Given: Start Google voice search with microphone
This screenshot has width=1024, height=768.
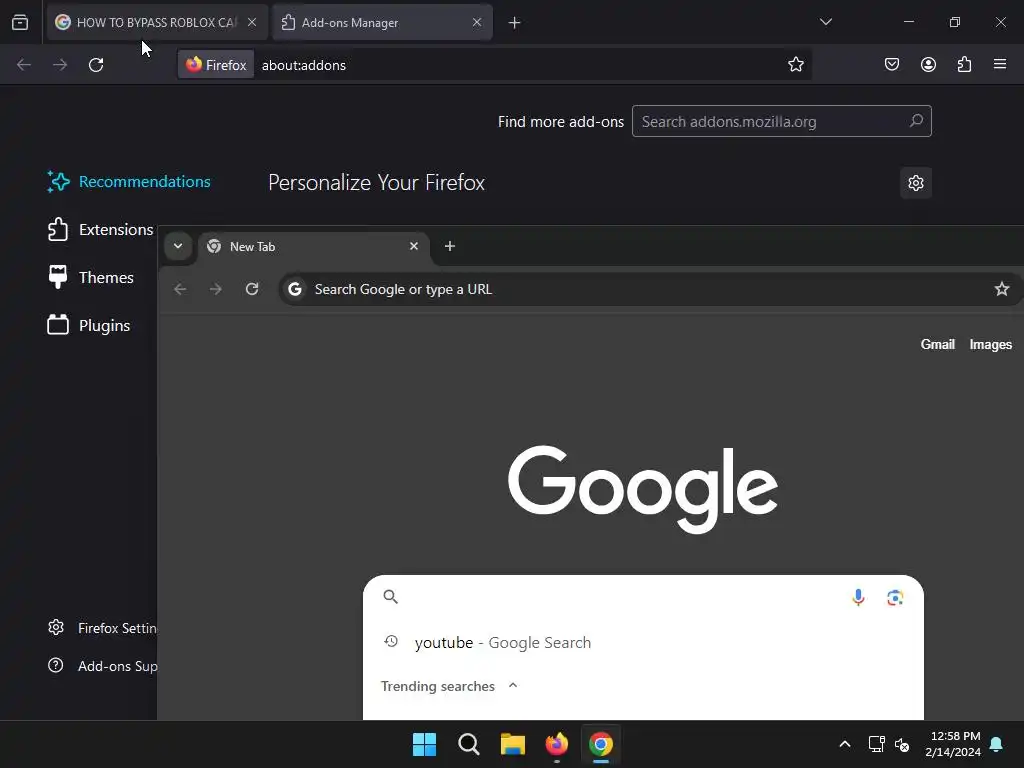Looking at the screenshot, I should 858,597.
